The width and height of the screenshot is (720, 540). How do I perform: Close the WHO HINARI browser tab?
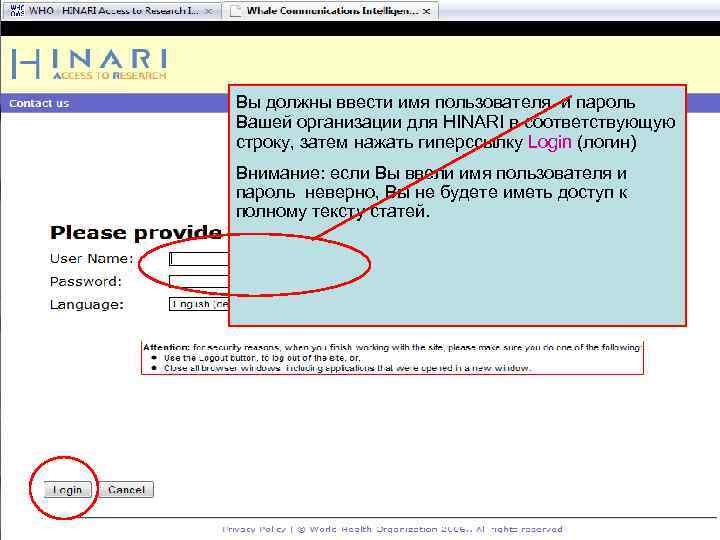[209, 11]
